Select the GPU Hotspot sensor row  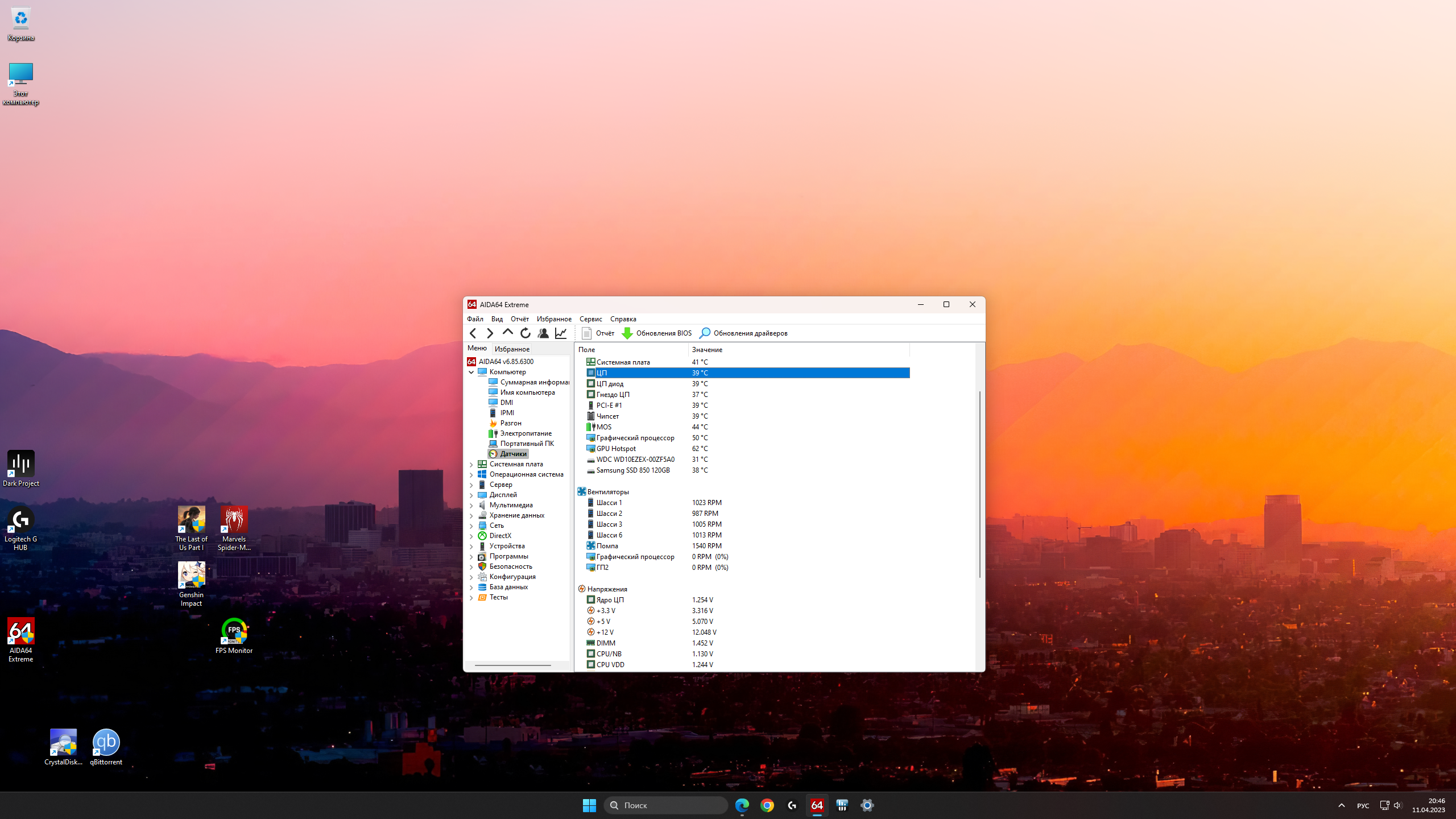tap(616, 449)
